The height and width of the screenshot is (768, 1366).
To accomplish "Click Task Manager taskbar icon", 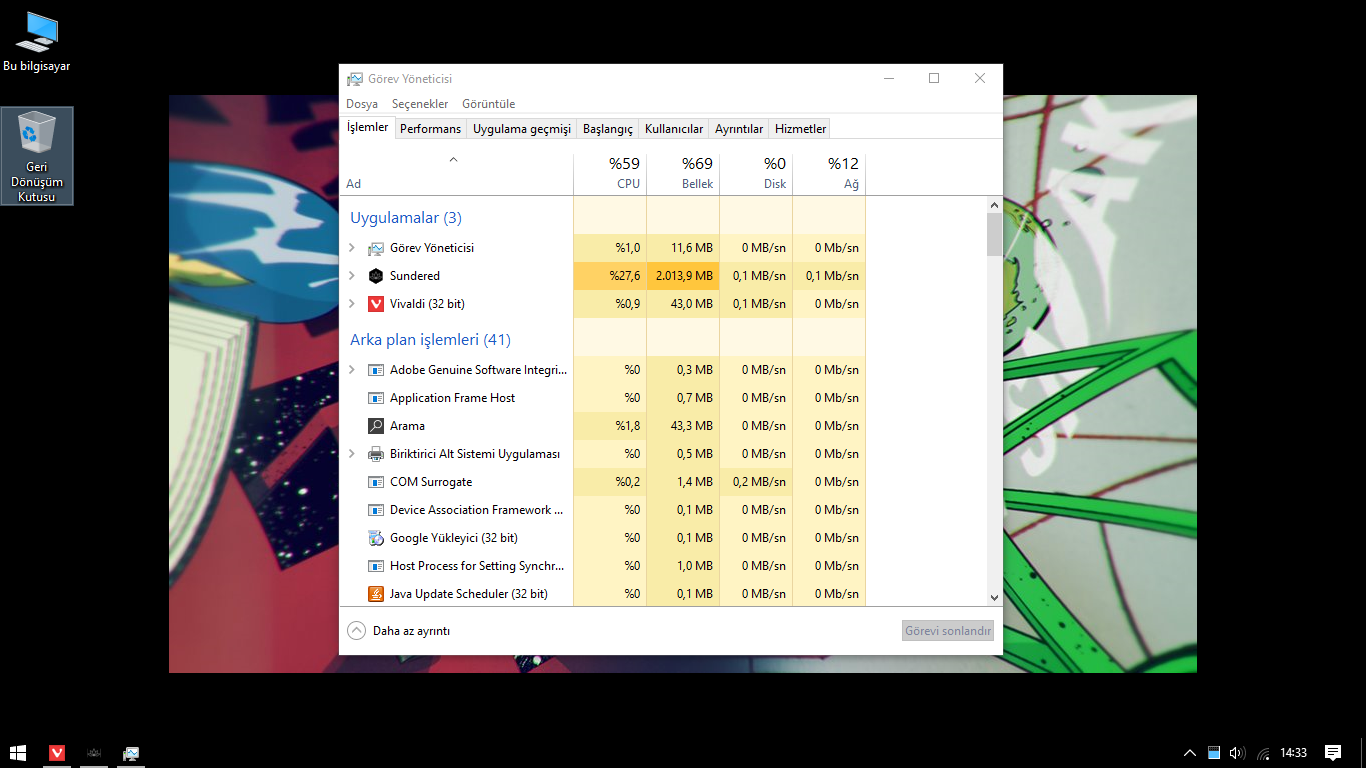I will pos(130,753).
